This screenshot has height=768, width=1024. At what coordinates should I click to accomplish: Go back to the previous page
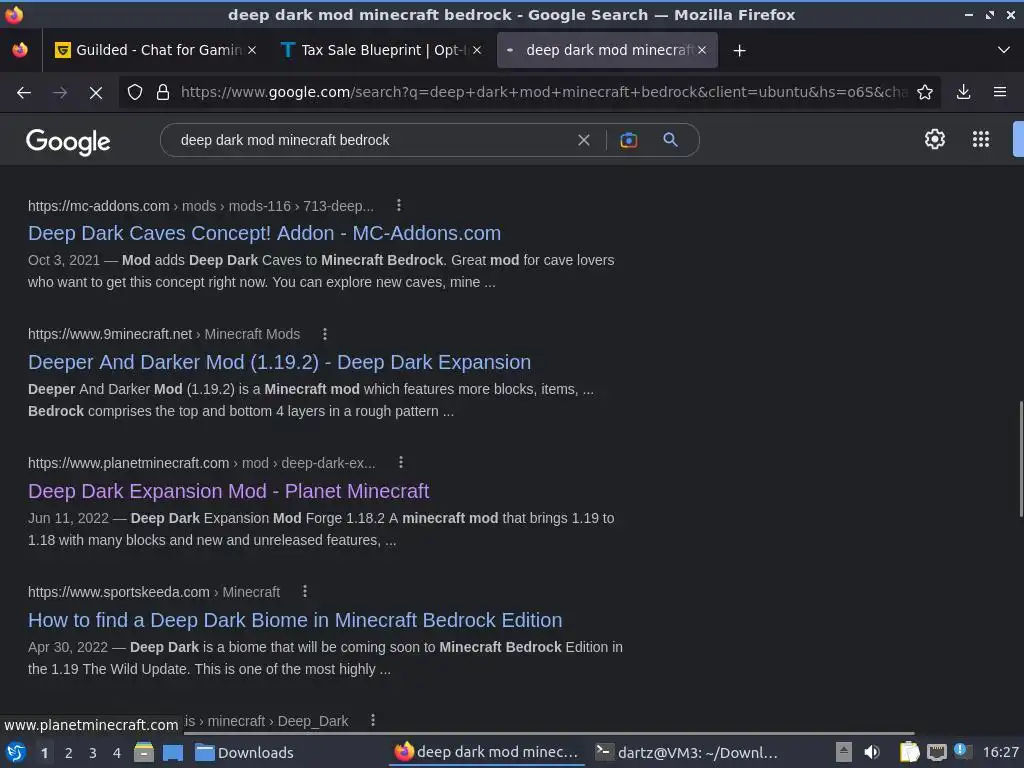coord(24,93)
